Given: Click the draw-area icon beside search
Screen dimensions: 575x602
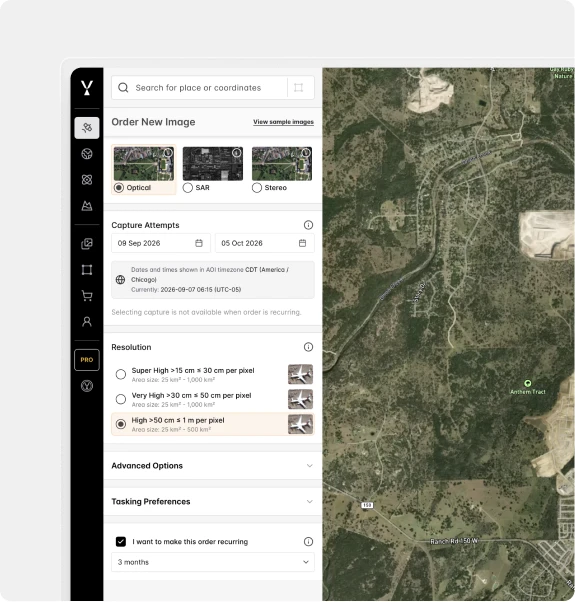Looking at the screenshot, I should pos(299,88).
